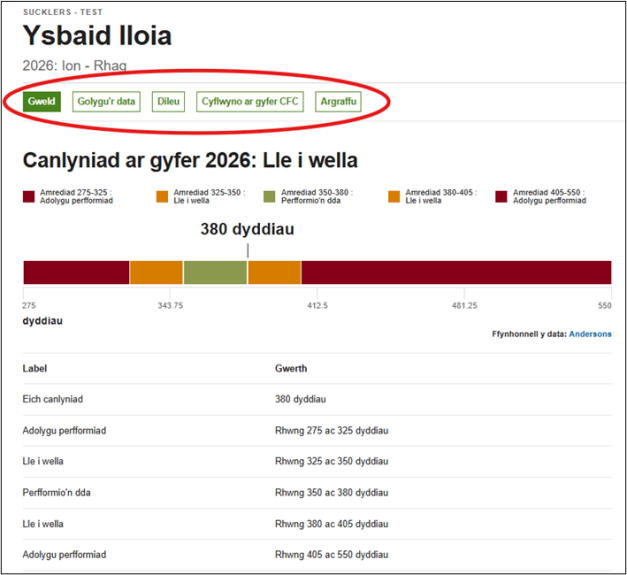627x575 pixels.
Task: Select the green 350-380 legend swatch
Action: click(270, 196)
